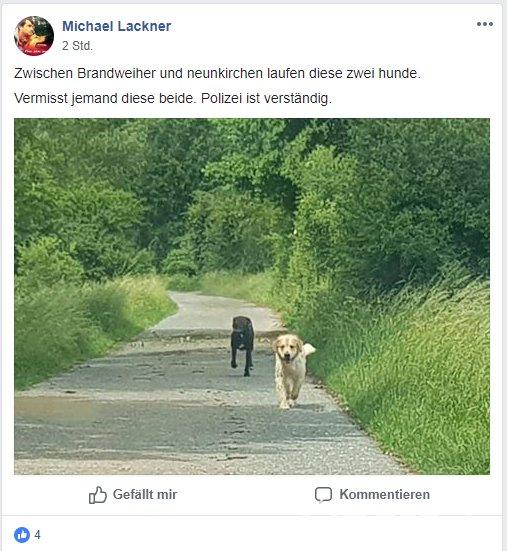The width and height of the screenshot is (507, 551).
Task: Click the thumbs-up icon beside Gefällt mir
Action: click(x=97, y=495)
